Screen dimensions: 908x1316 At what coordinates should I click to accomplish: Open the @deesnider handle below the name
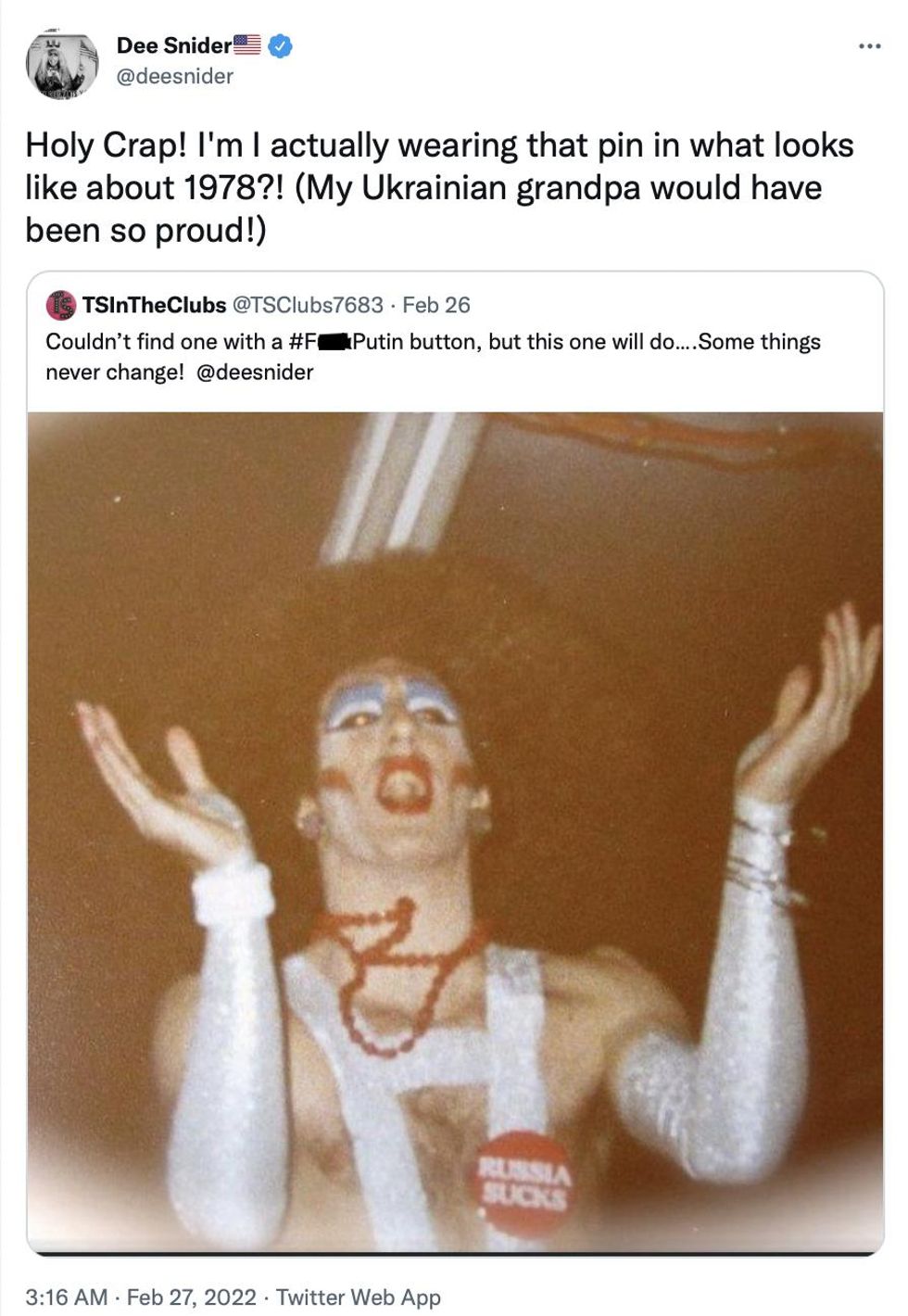(174, 76)
